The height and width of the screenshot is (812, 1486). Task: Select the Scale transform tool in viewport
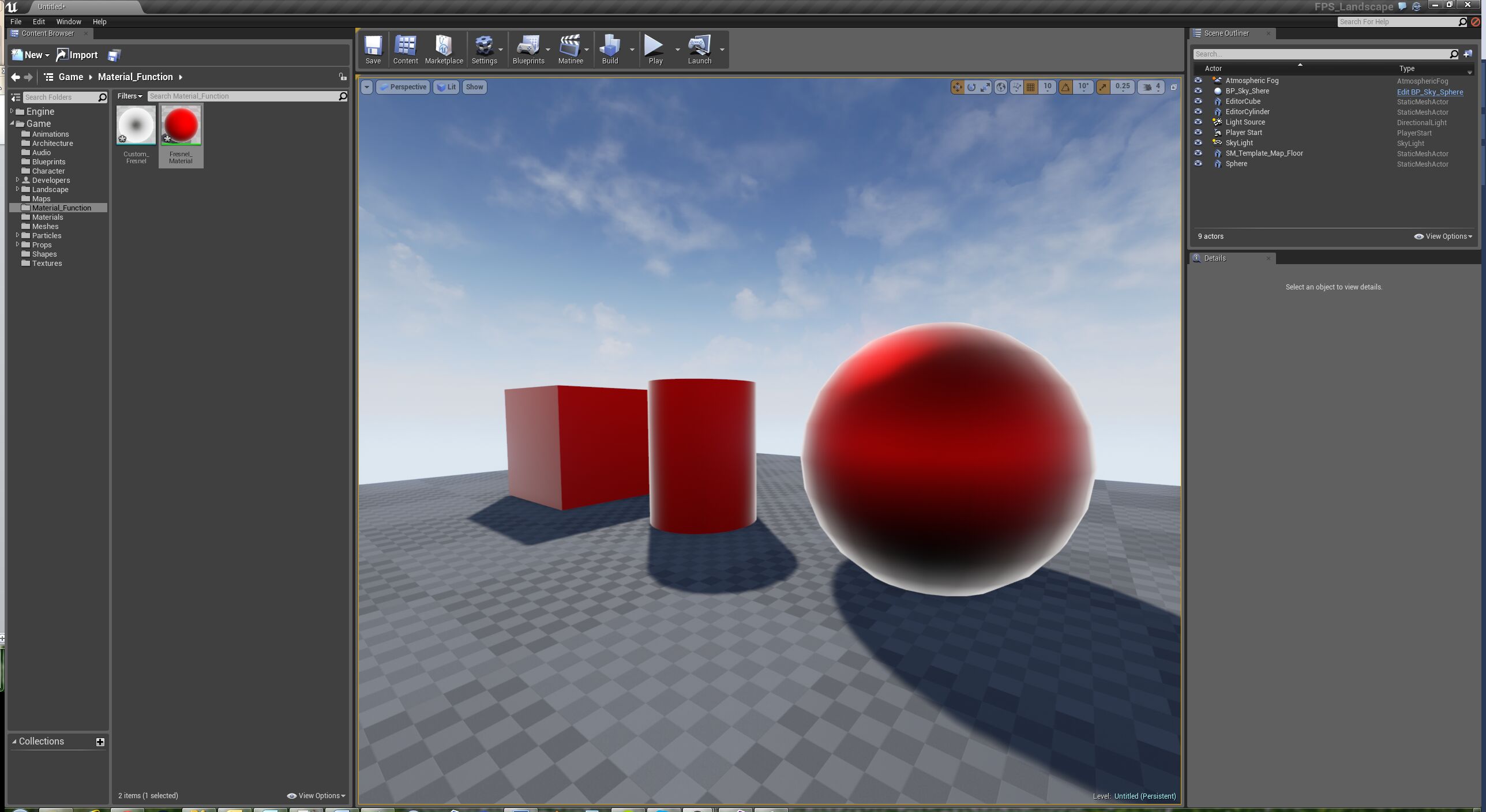(x=984, y=87)
